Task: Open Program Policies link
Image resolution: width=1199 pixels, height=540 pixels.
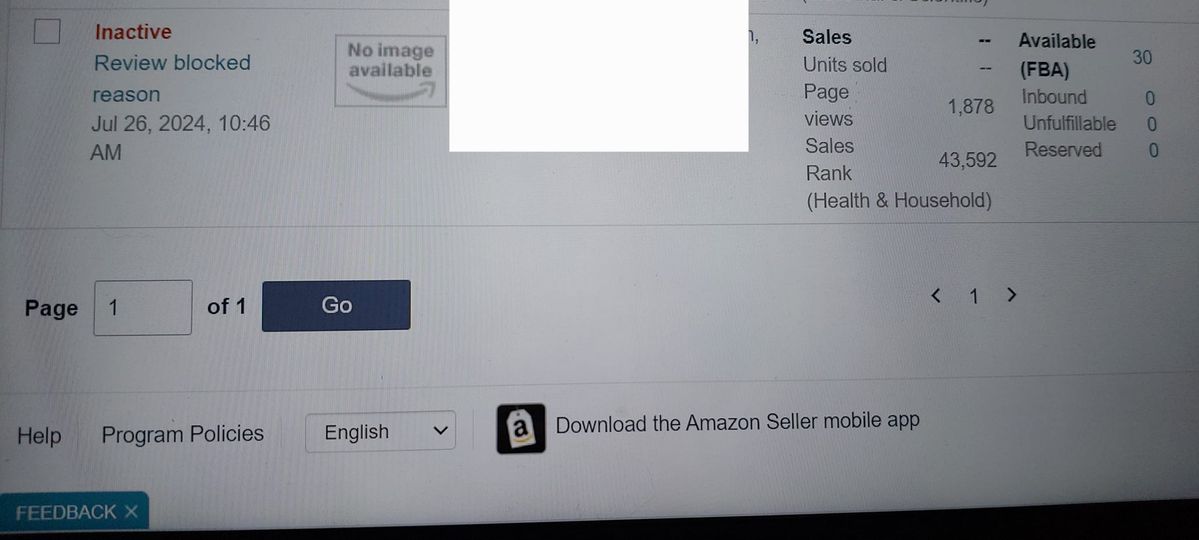Action: pyautogui.click(x=183, y=434)
